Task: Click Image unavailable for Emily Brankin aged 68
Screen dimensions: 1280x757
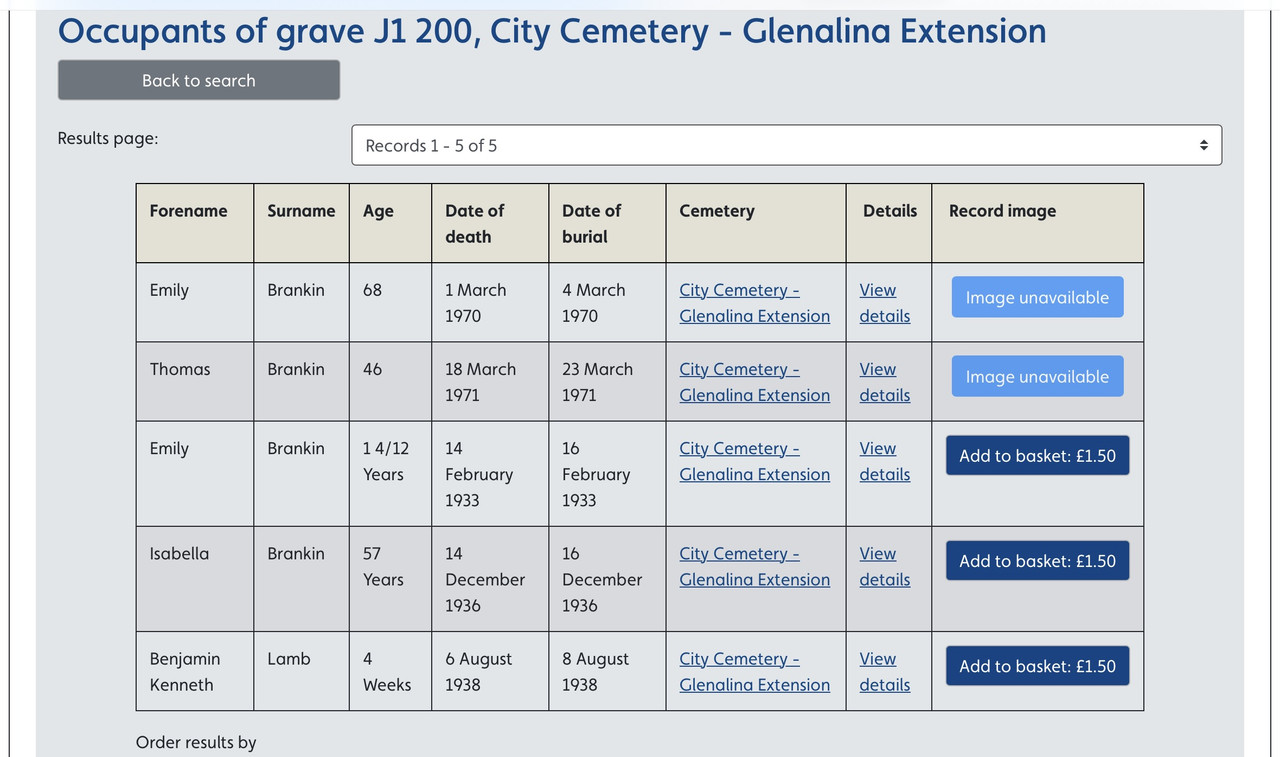Action: point(1037,297)
